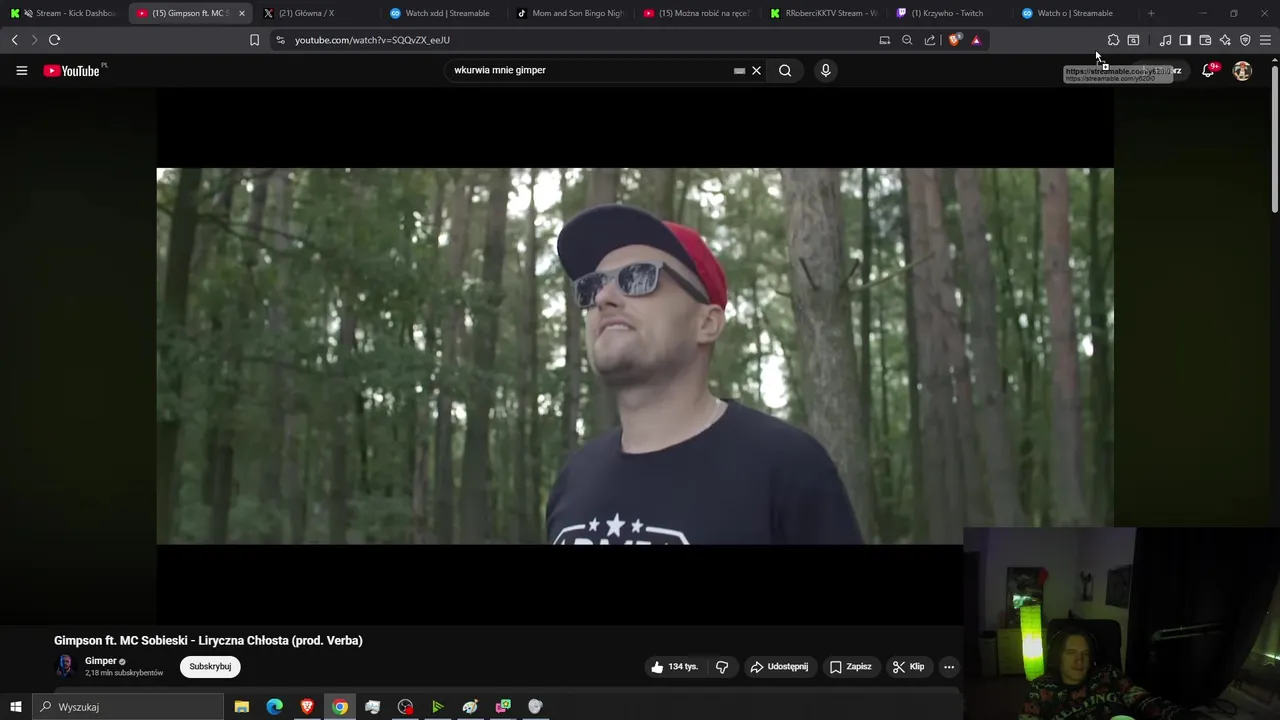
Task: Click the Subskrybuj subscribe button
Action: pos(210,666)
